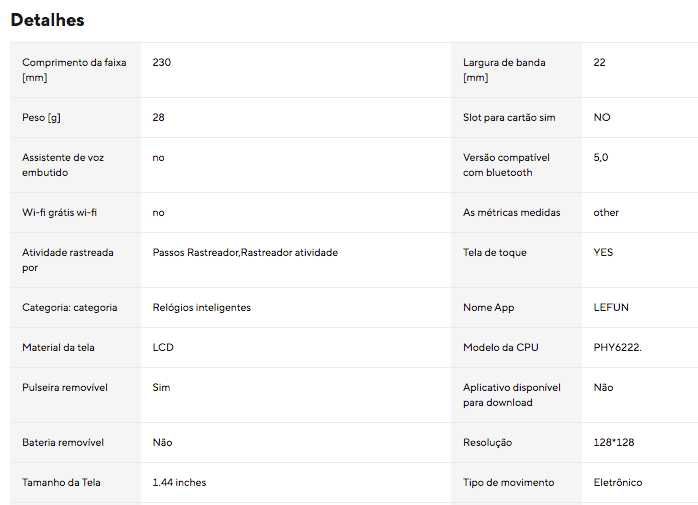Select the As métricas medidas value other
The height and width of the screenshot is (505, 698).
pos(606,212)
